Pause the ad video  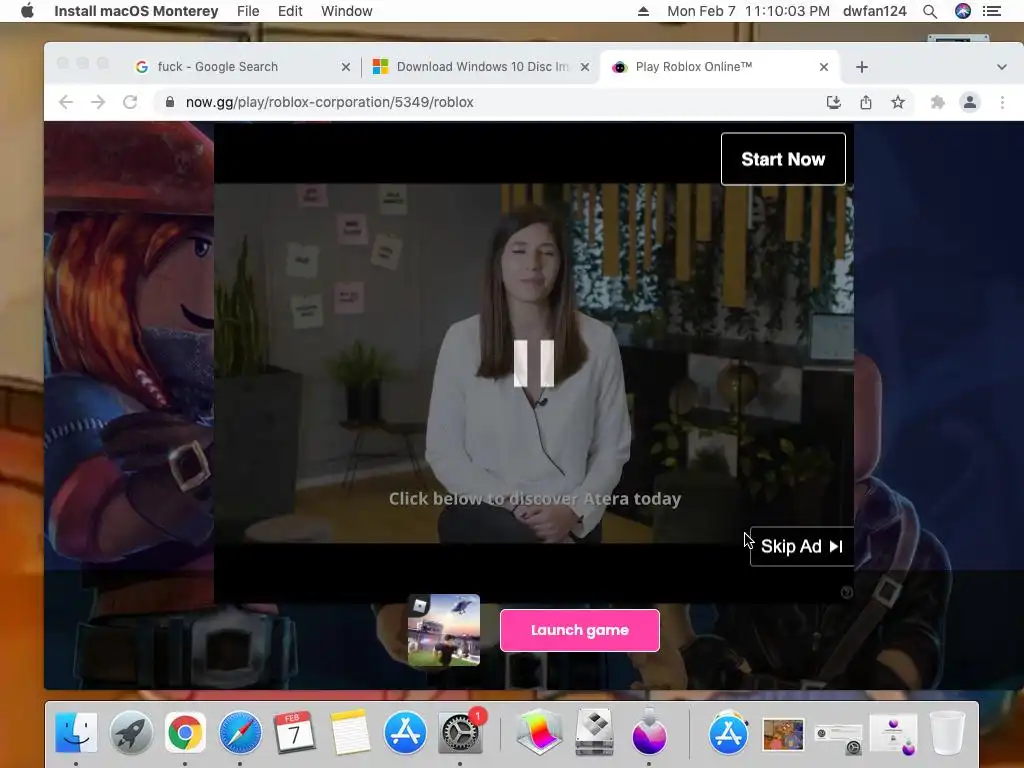coord(534,364)
